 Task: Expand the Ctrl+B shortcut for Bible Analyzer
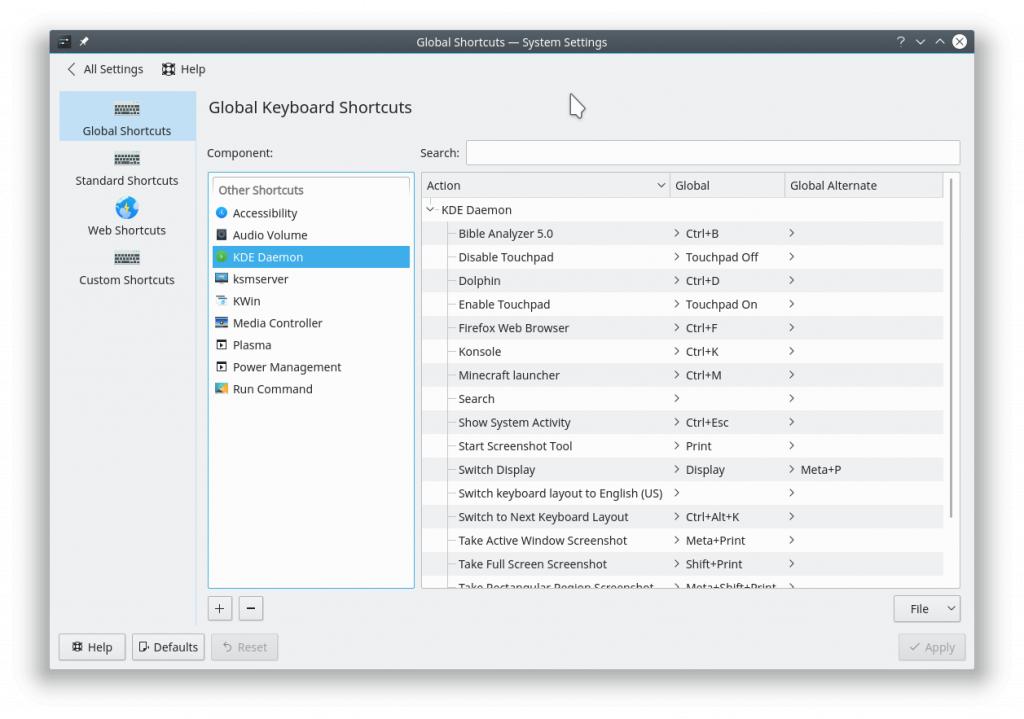pos(677,233)
